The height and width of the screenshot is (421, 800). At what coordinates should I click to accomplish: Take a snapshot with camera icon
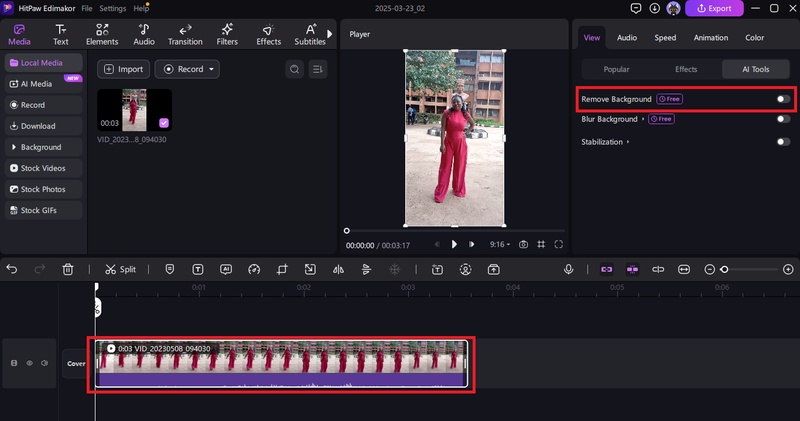pyautogui.click(x=523, y=244)
